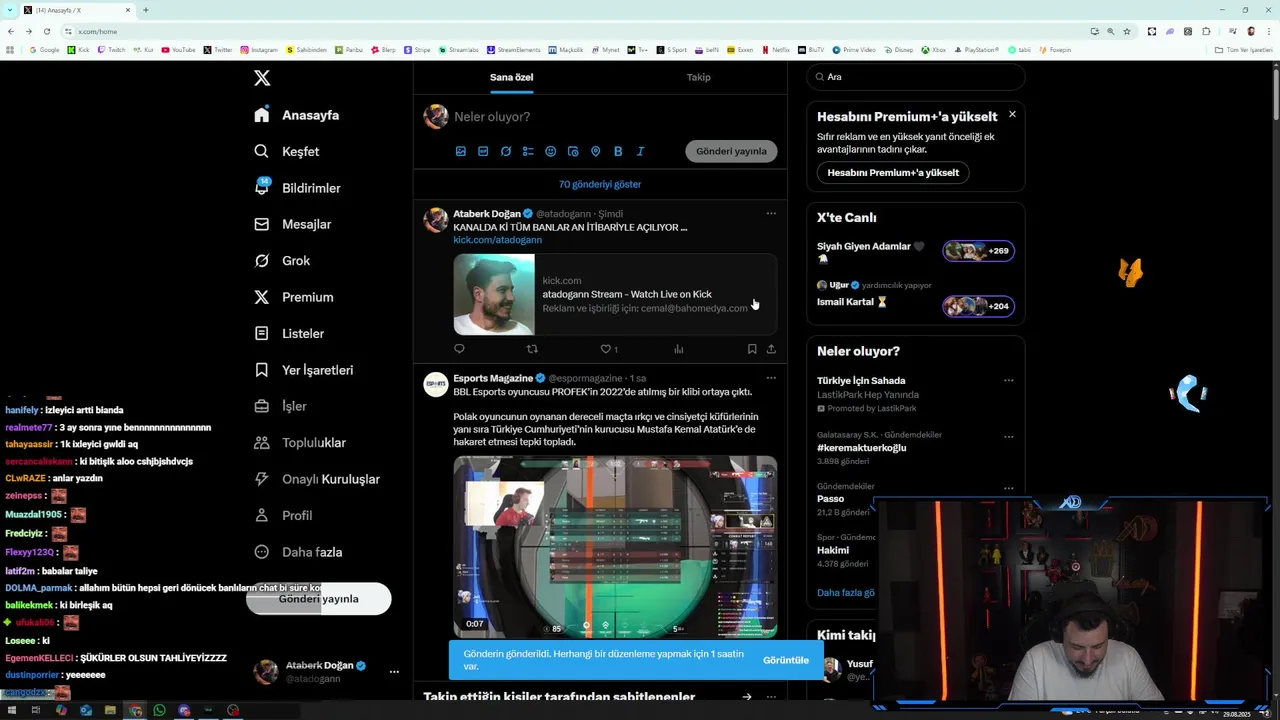Open more options on Esports Magazine post
1280x720 pixels.
771,378
